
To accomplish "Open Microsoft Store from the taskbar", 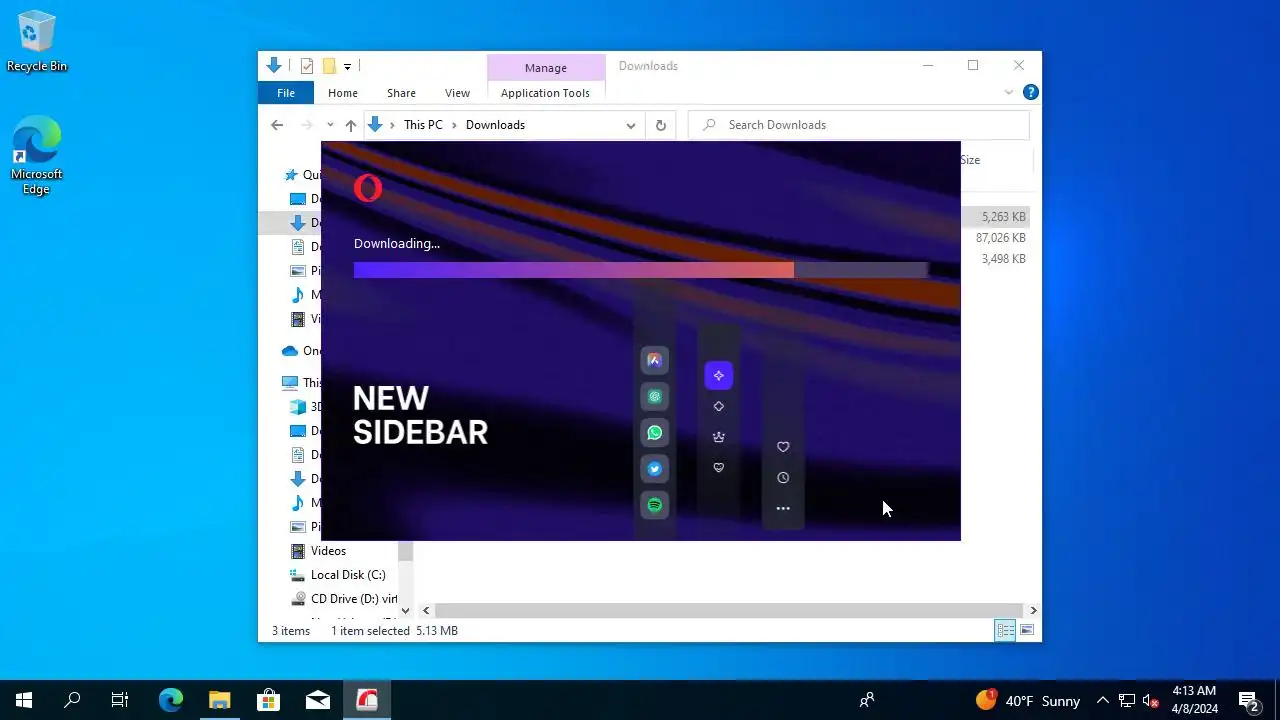I will pos(269,700).
